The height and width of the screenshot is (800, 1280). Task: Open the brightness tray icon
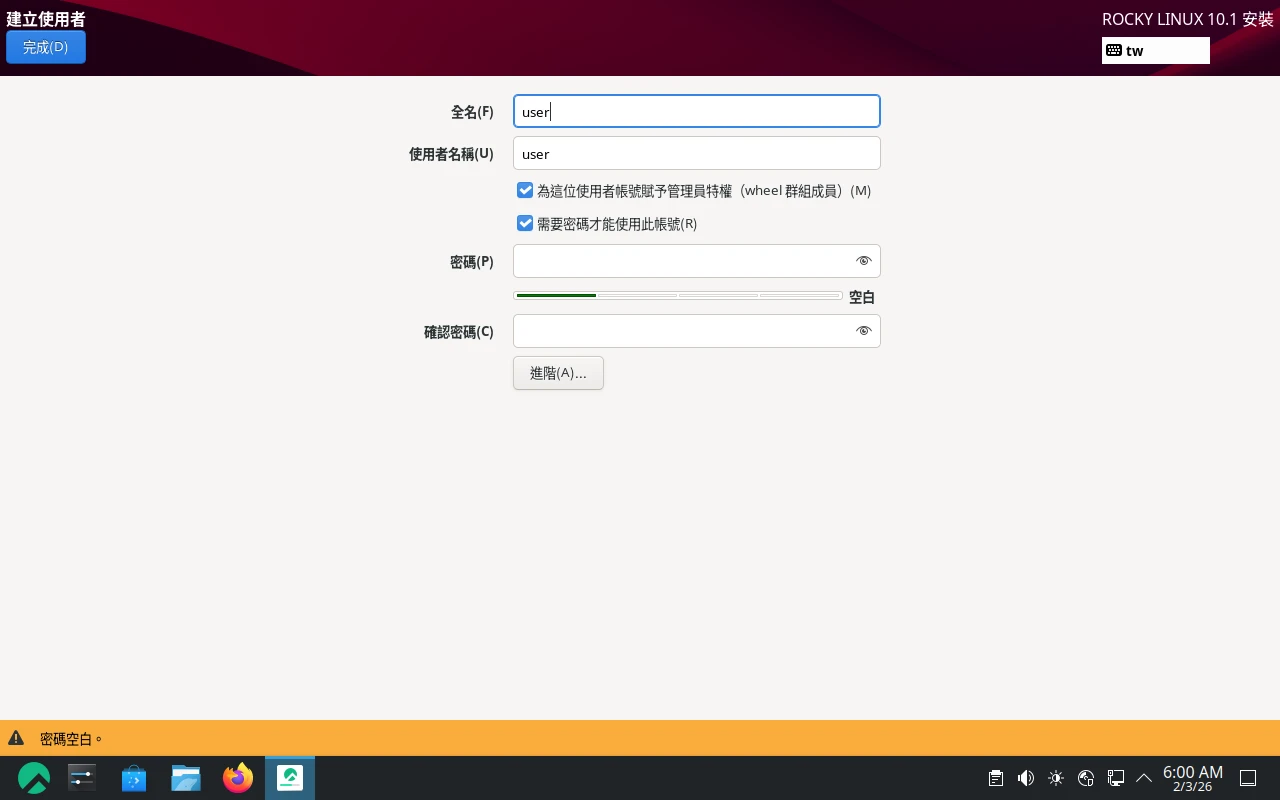pyautogui.click(x=1056, y=778)
